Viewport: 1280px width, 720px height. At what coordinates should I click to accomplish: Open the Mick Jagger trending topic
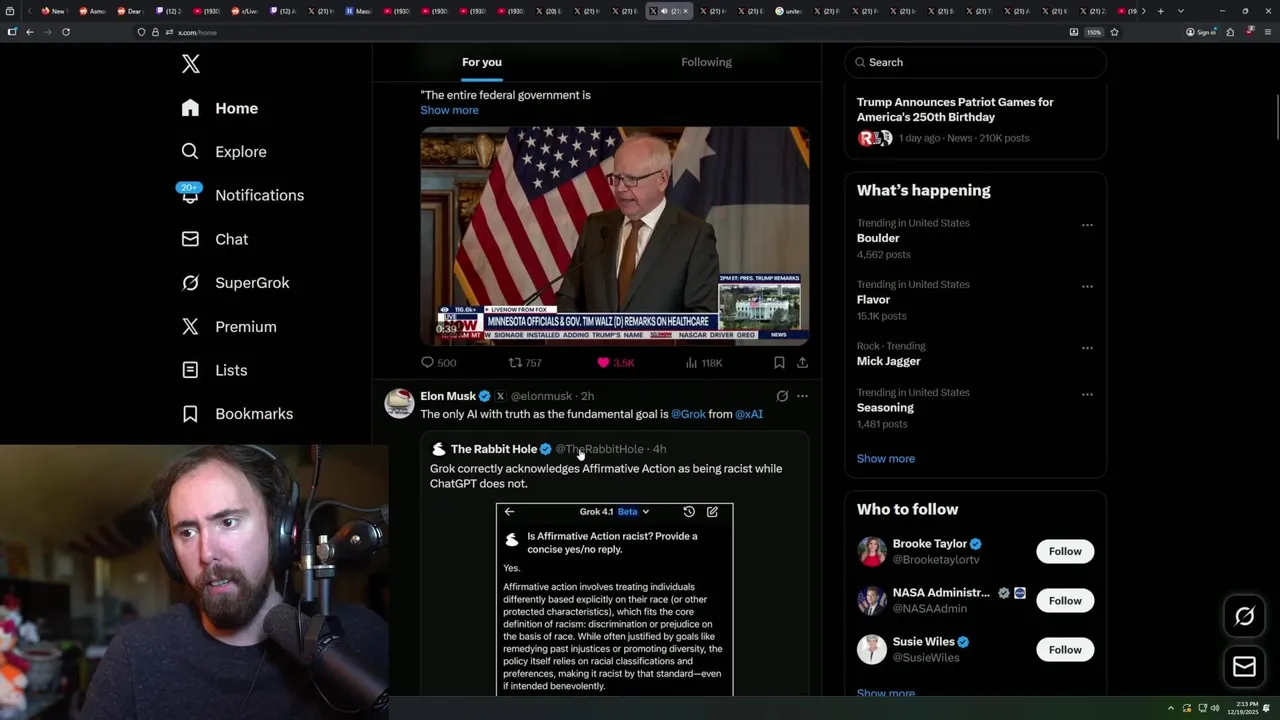pos(888,361)
